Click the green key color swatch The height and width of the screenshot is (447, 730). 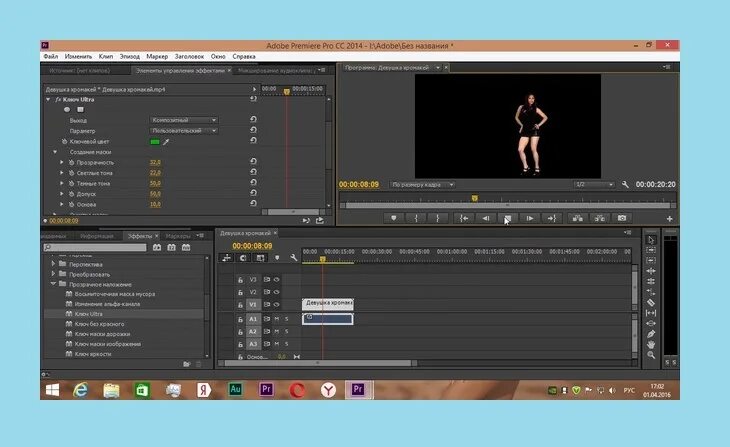click(x=155, y=142)
